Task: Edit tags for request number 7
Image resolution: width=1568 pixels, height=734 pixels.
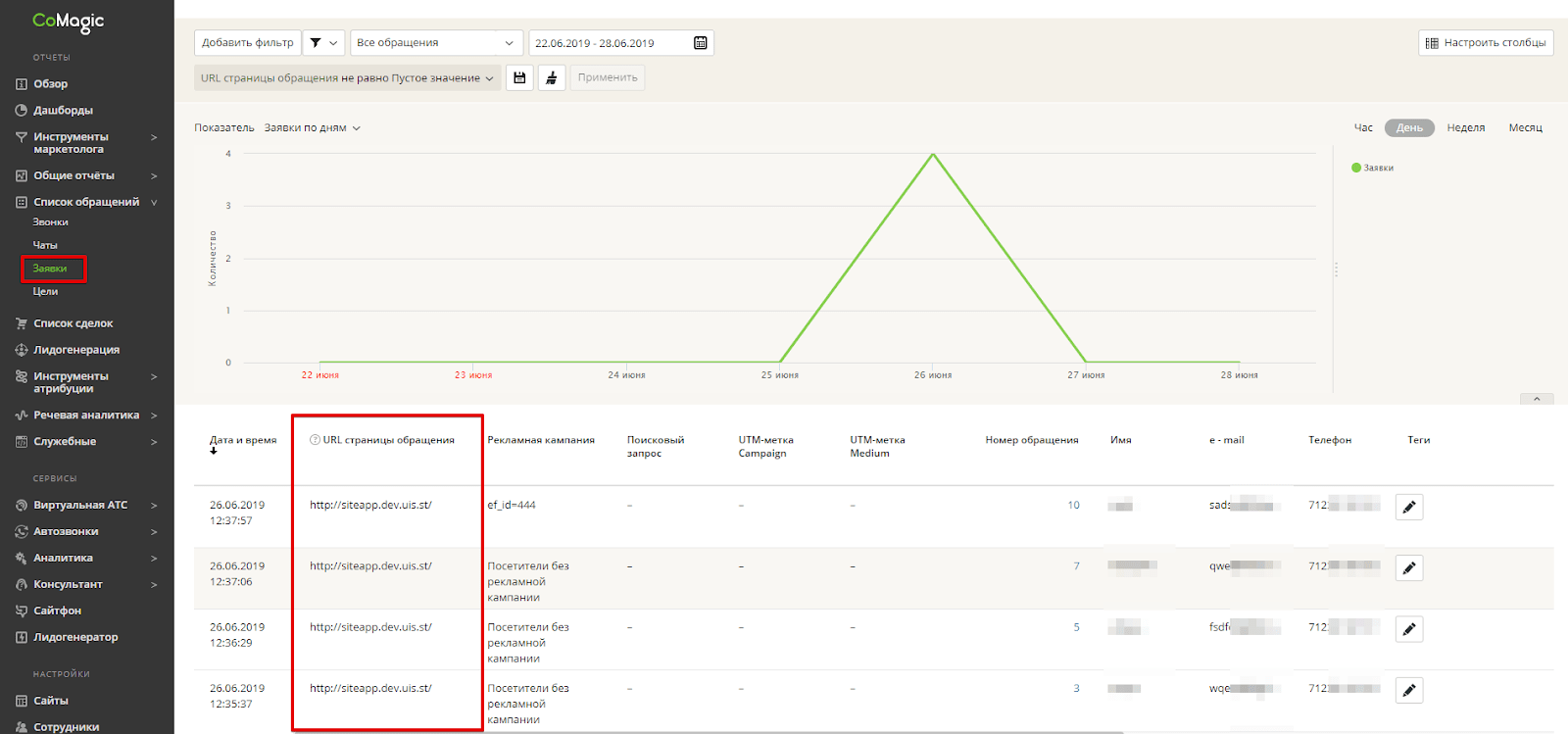Action: (1409, 567)
